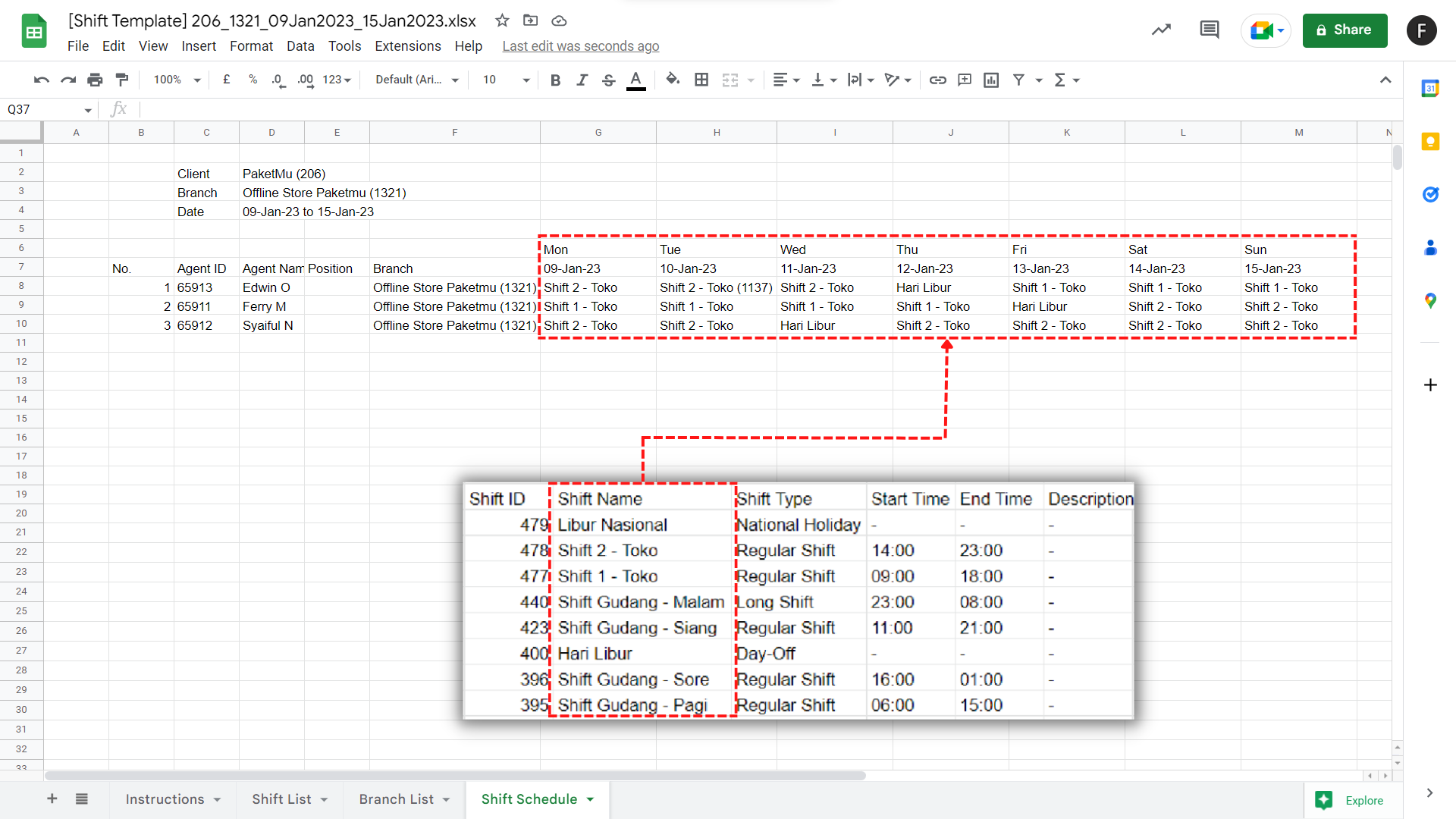Open the Name box dropdown arrow
Screen dimensions: 1456x819
[88, 110]
